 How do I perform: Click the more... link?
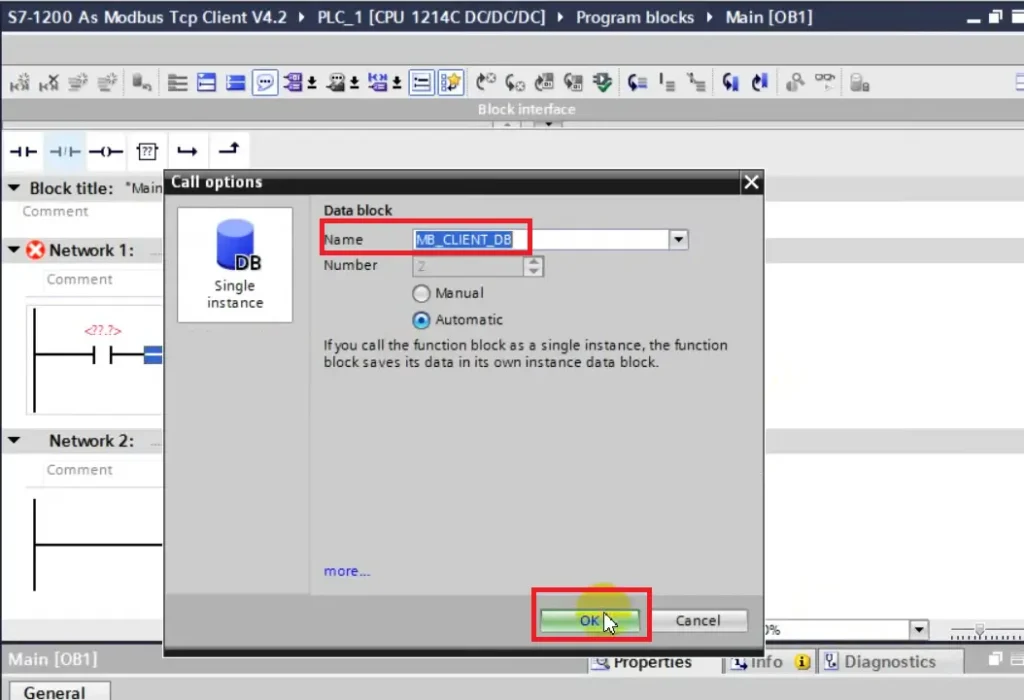pyautogui.click(x=346, y=571)
